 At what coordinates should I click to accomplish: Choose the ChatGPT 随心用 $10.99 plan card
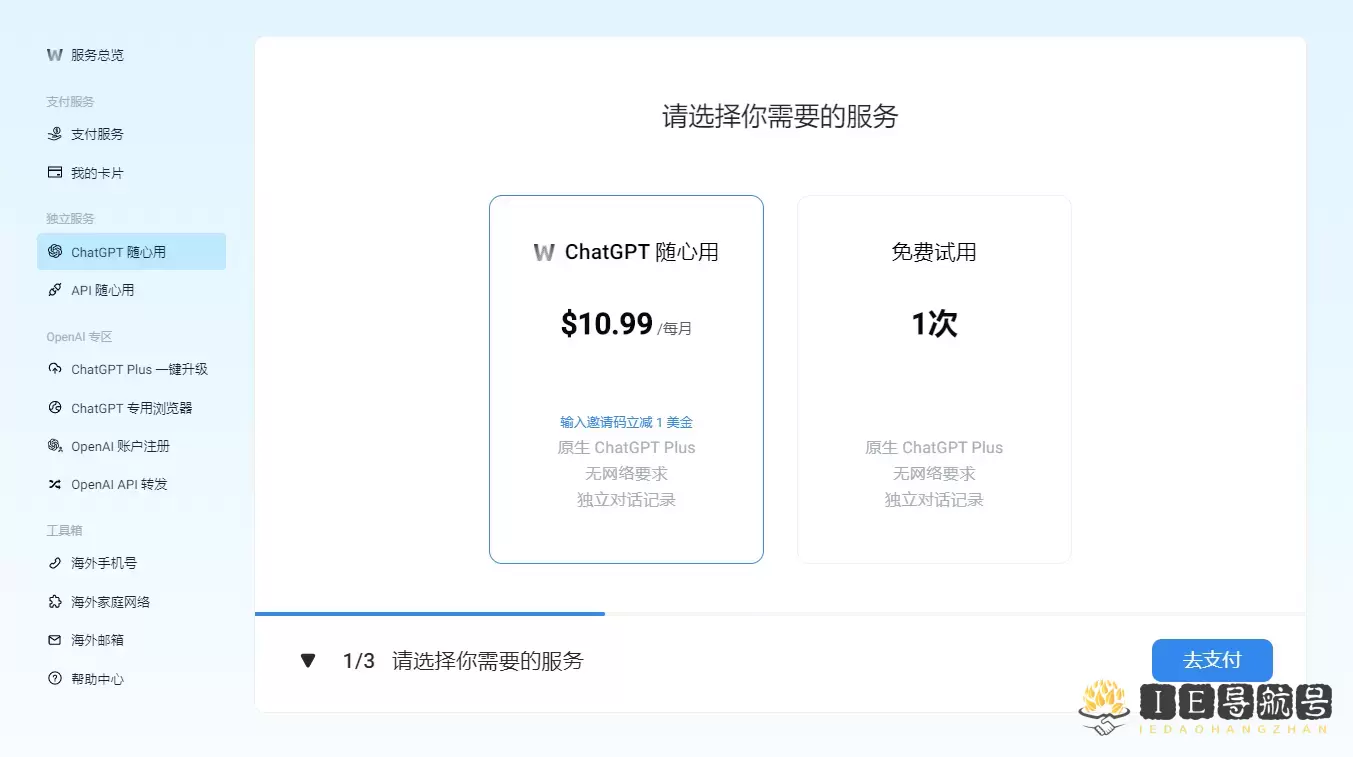[626, 379]
